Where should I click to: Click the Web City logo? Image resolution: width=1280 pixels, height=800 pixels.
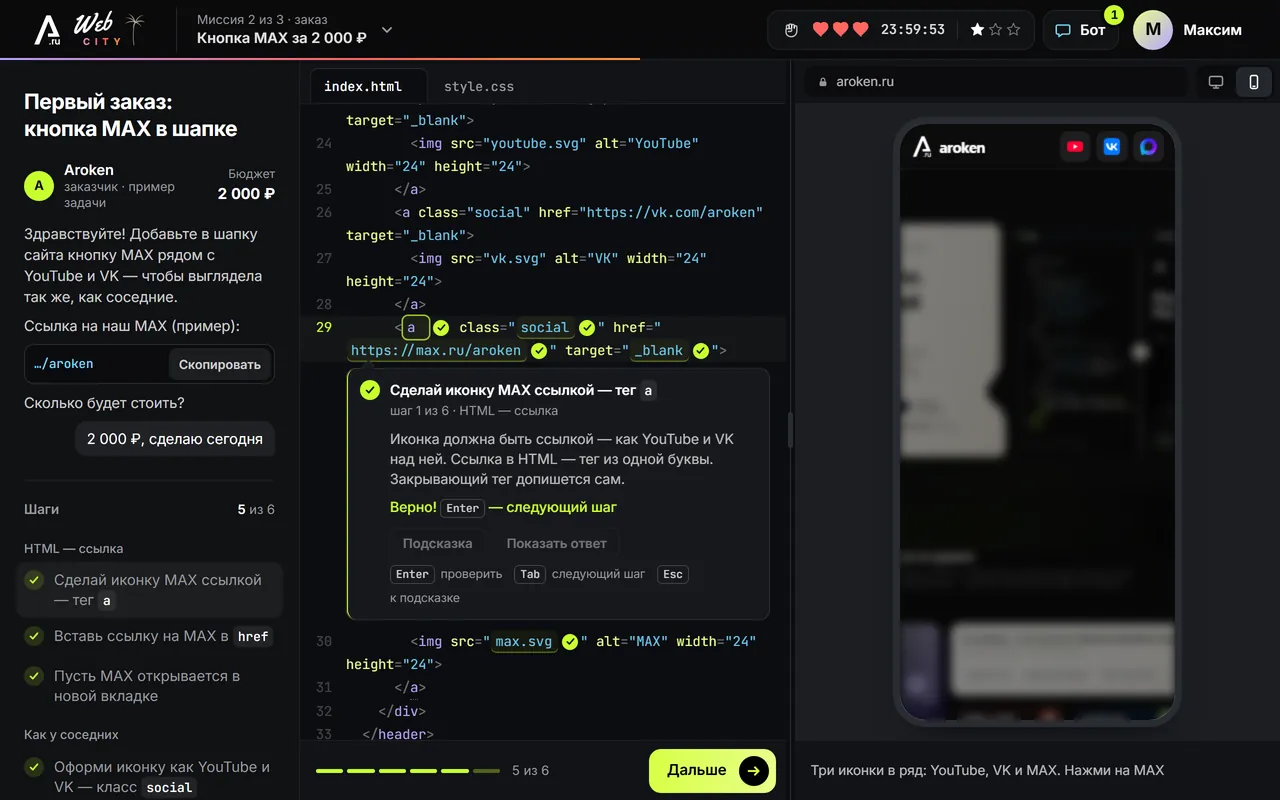tap(90, 30)
